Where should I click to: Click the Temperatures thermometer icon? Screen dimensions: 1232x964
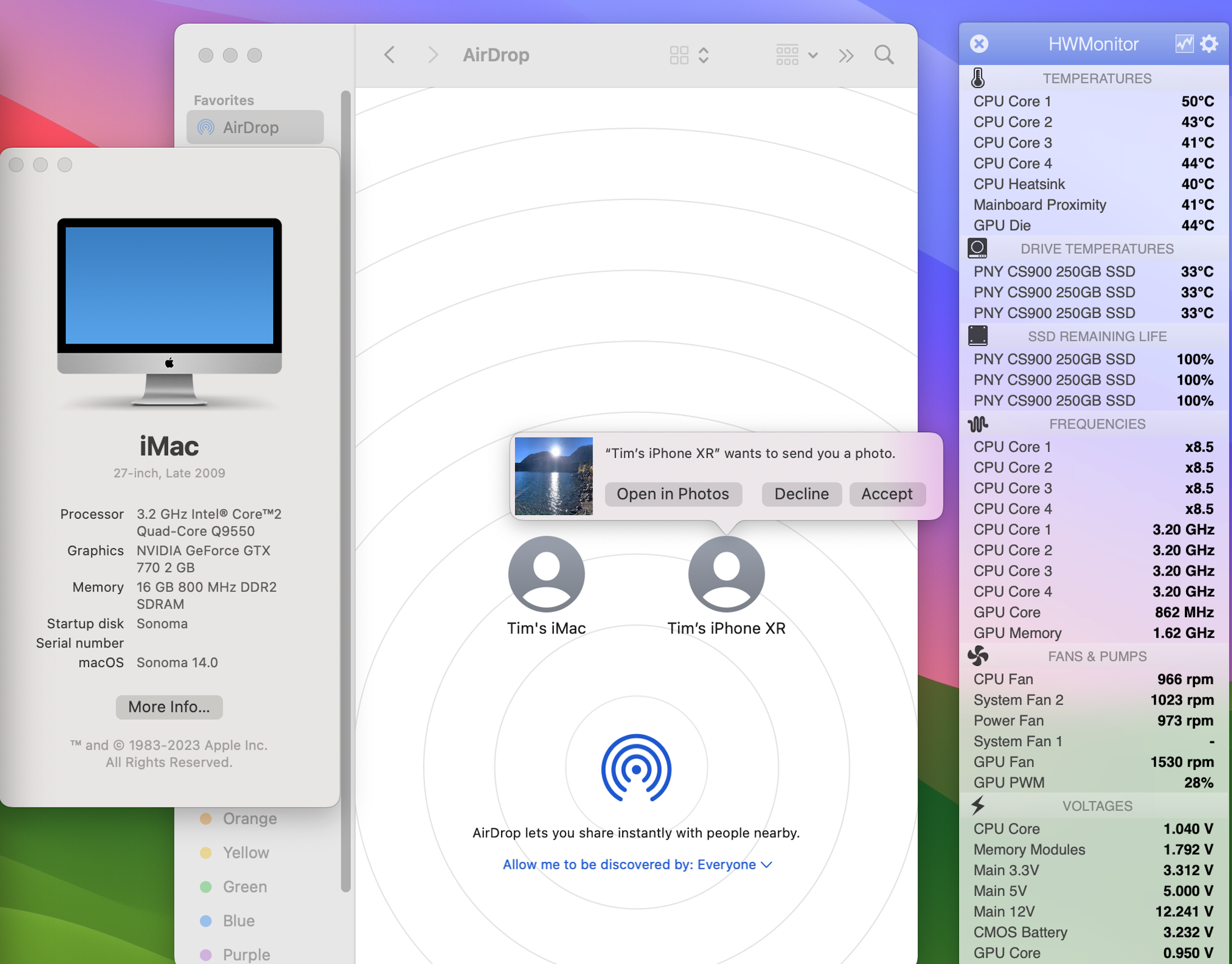[978, 78]
